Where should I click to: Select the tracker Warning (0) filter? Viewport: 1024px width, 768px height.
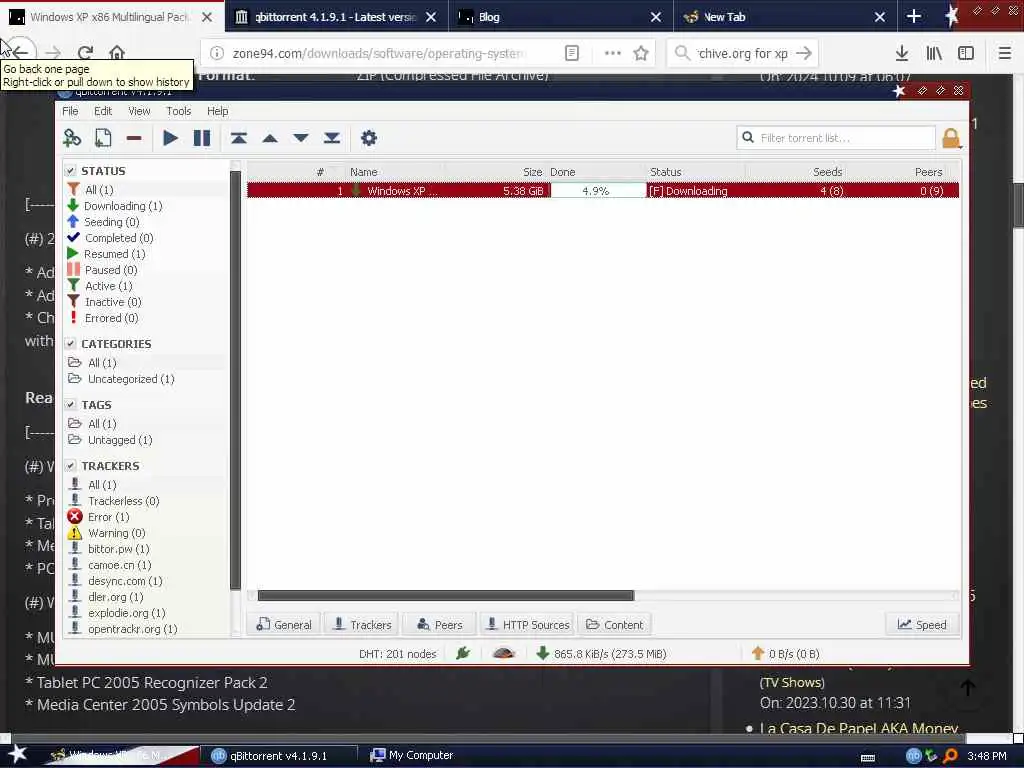(x=106, y=533)
